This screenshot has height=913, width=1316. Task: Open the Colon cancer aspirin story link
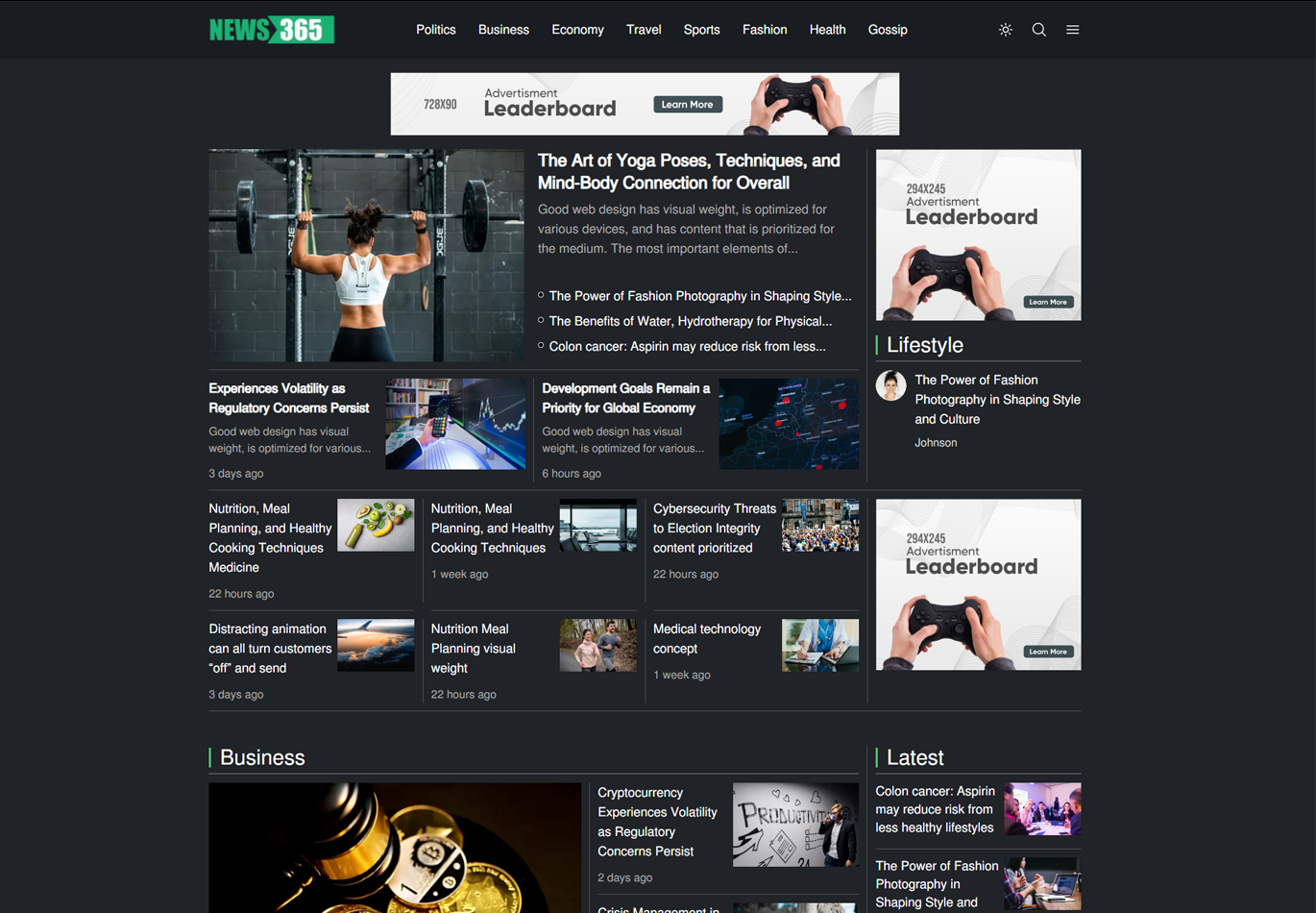point(688,346)
